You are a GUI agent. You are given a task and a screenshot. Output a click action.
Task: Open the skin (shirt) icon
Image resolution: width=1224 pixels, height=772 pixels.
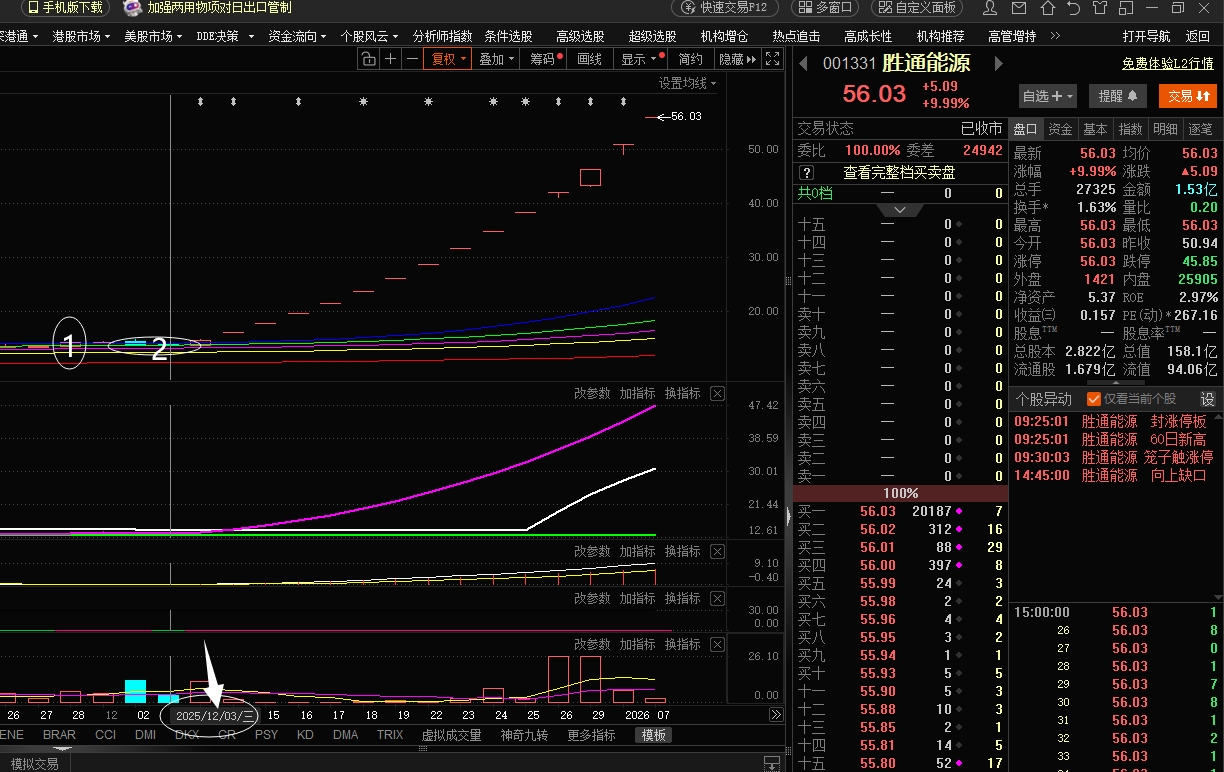coord(1100,8)
